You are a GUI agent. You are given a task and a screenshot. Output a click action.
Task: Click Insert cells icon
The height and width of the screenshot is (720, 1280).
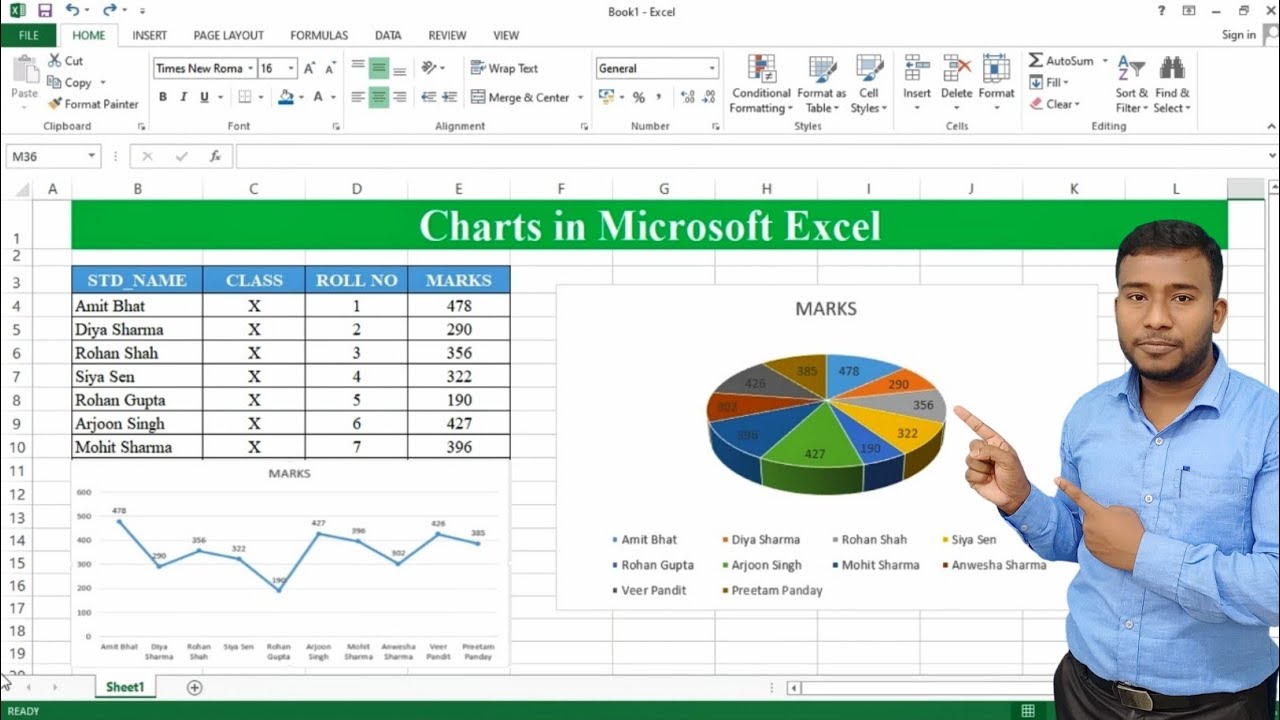(x=916, y=68)
